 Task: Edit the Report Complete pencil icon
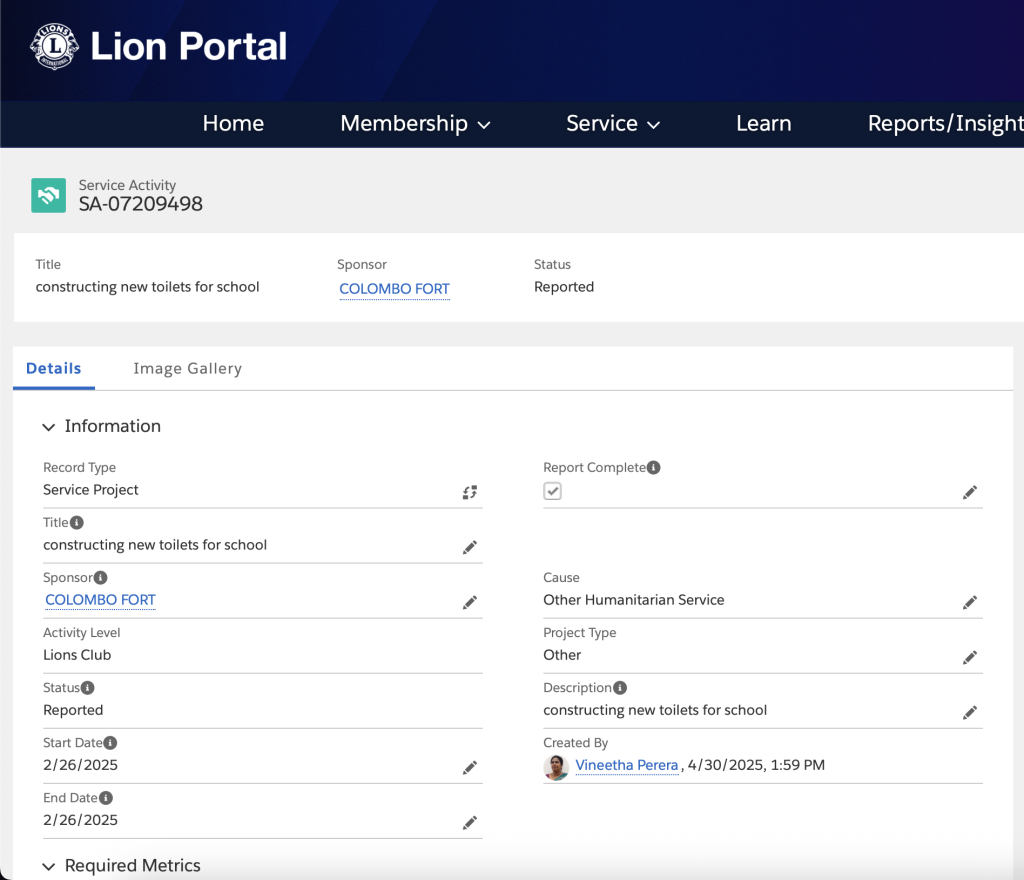pos(970,492)
